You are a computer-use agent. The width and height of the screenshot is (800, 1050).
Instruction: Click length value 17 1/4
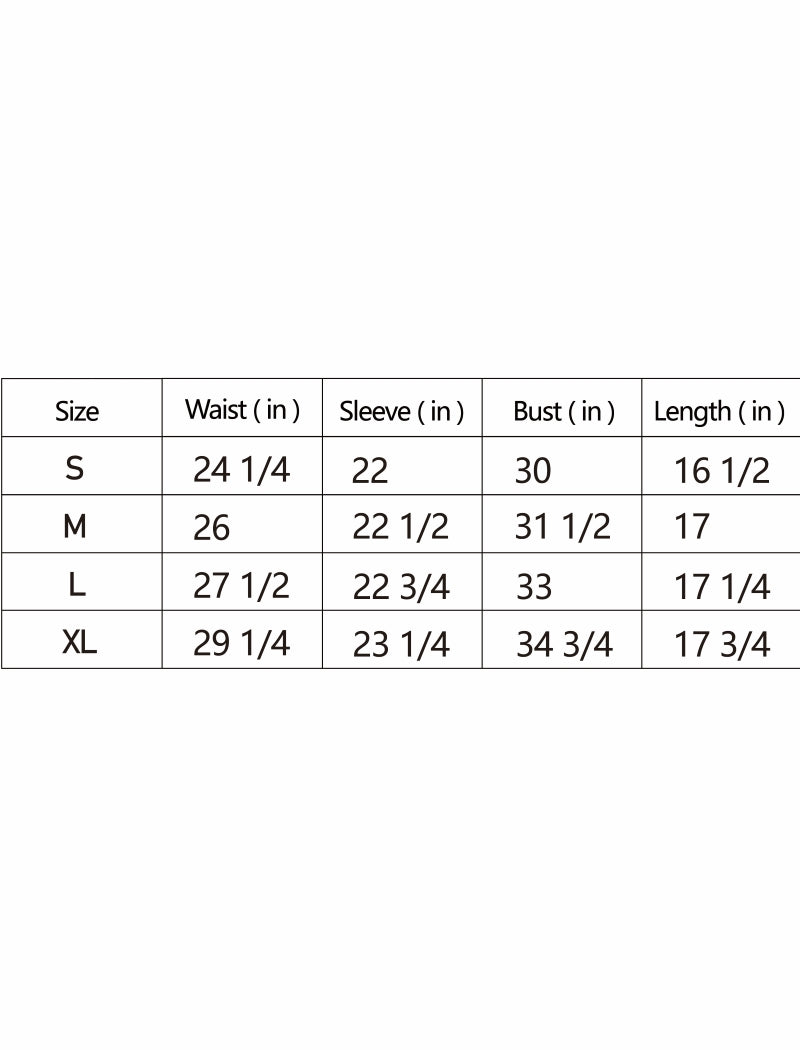pyautogui.click(x=722, y=587)
